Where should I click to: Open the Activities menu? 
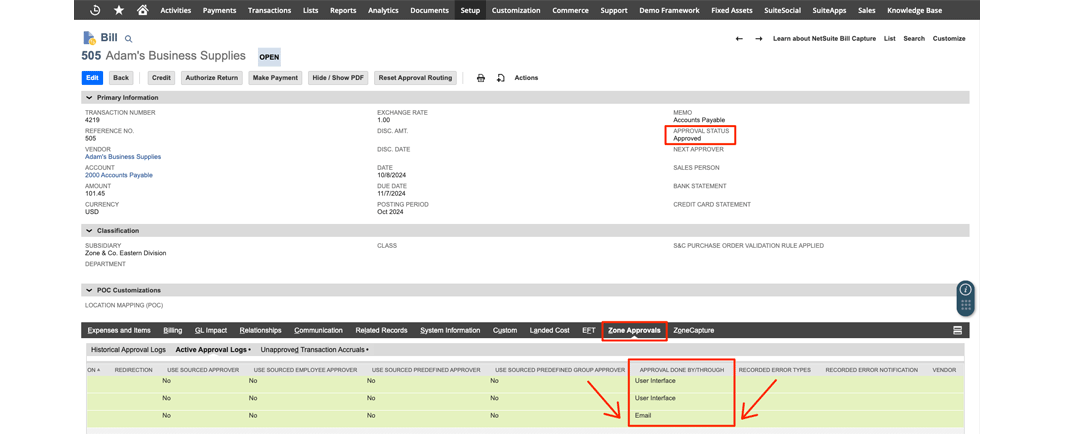pyautogui.click(x=176, y=10)
